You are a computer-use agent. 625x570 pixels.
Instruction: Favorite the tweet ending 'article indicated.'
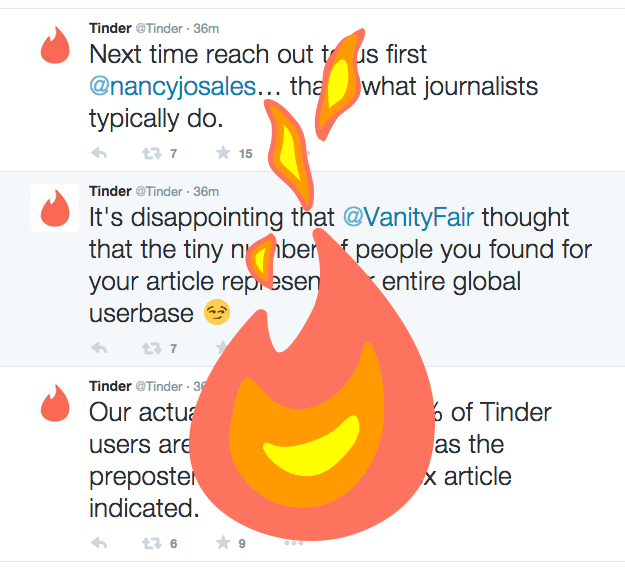tap(223, 542)
